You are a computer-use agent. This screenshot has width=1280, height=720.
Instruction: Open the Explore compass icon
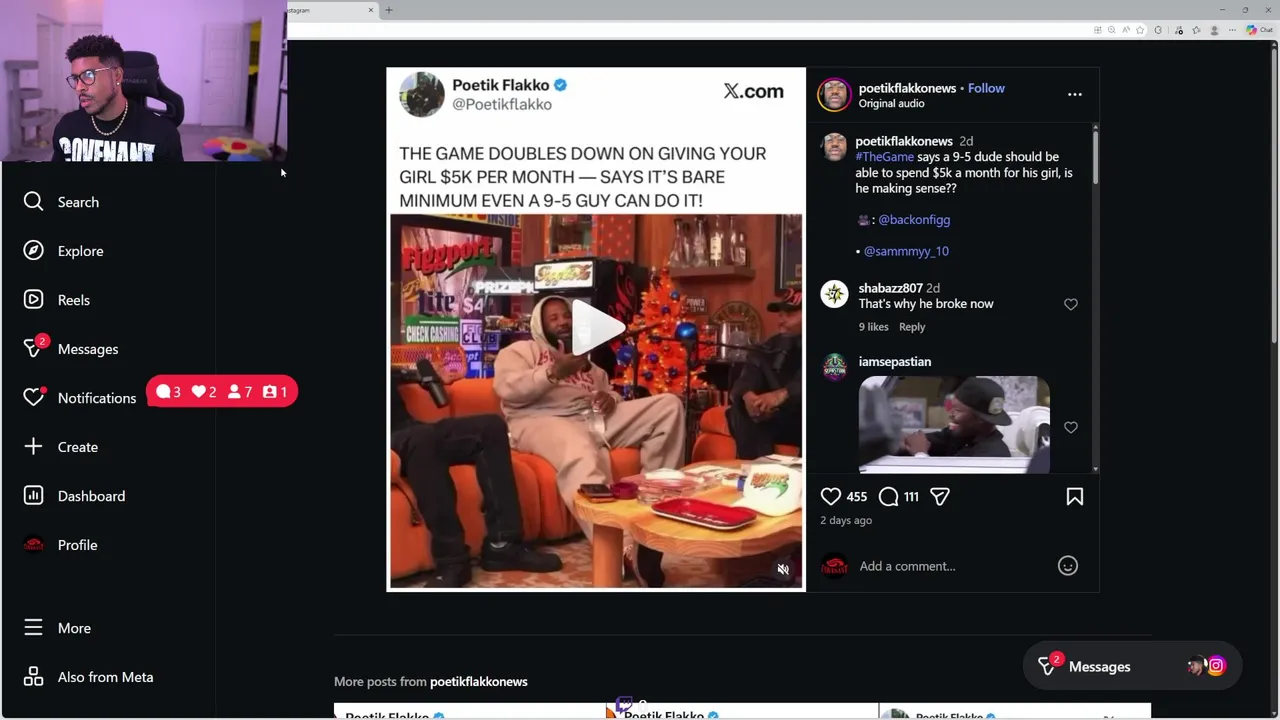(x=33, y=251)
